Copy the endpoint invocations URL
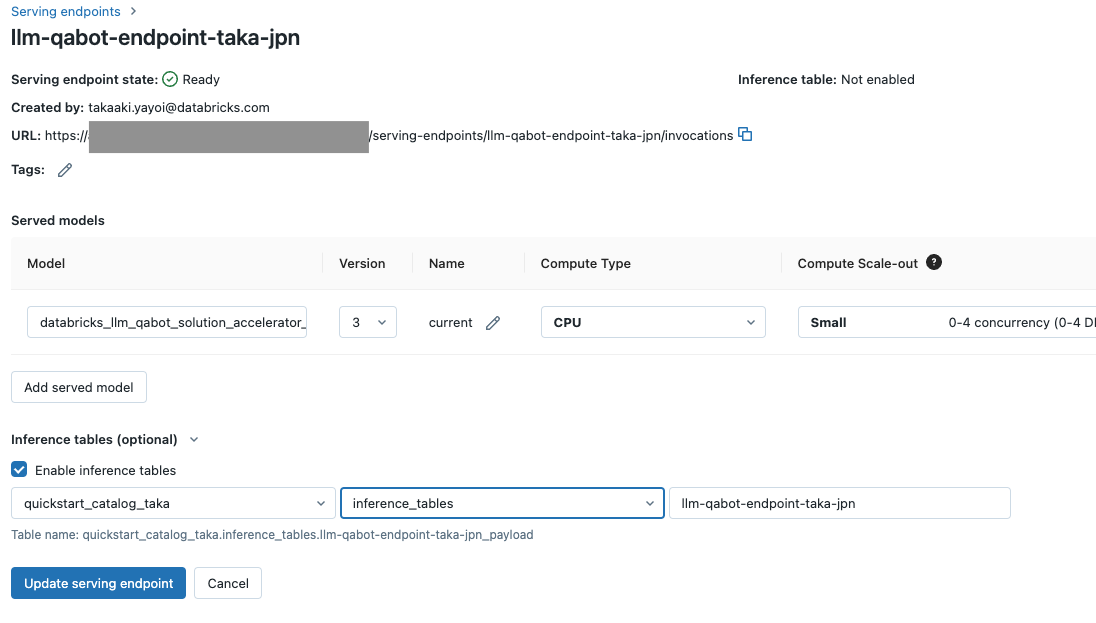The height and width of the screenshot is (623, 1096). pyautogui.click(x=745, y=134)
